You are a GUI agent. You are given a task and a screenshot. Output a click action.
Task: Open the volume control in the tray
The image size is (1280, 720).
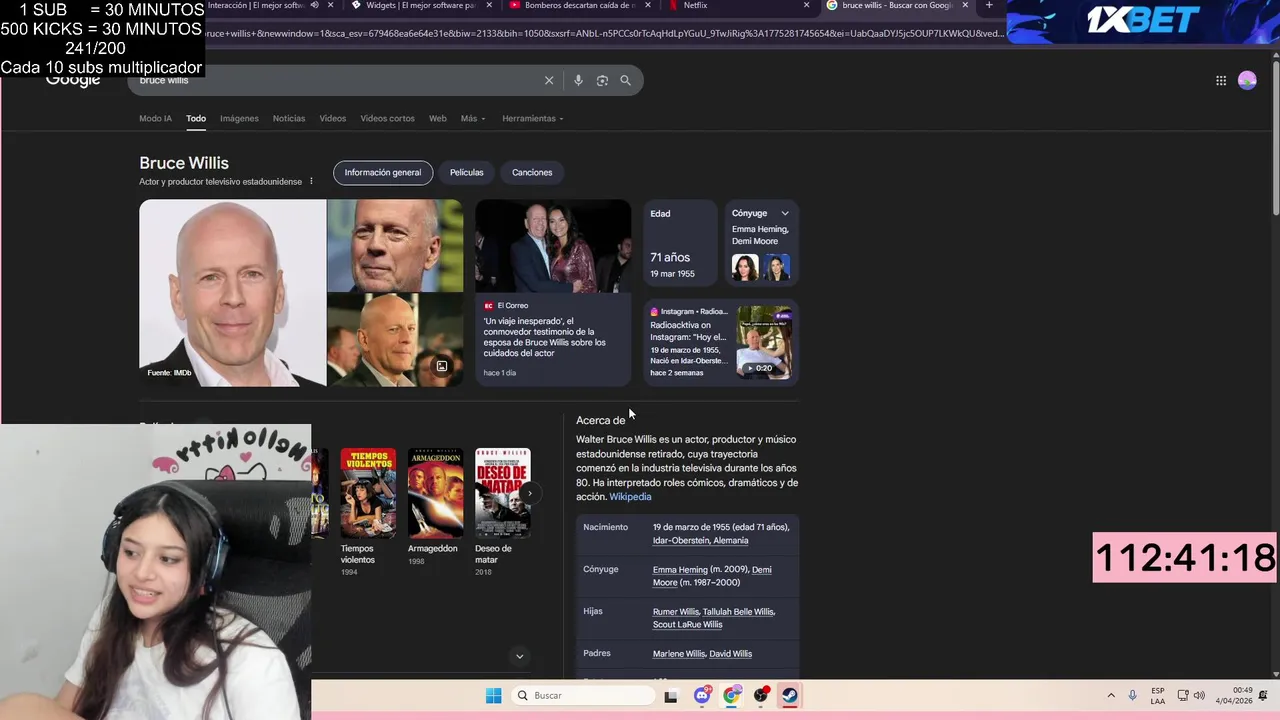click(x=1199, y=695)
